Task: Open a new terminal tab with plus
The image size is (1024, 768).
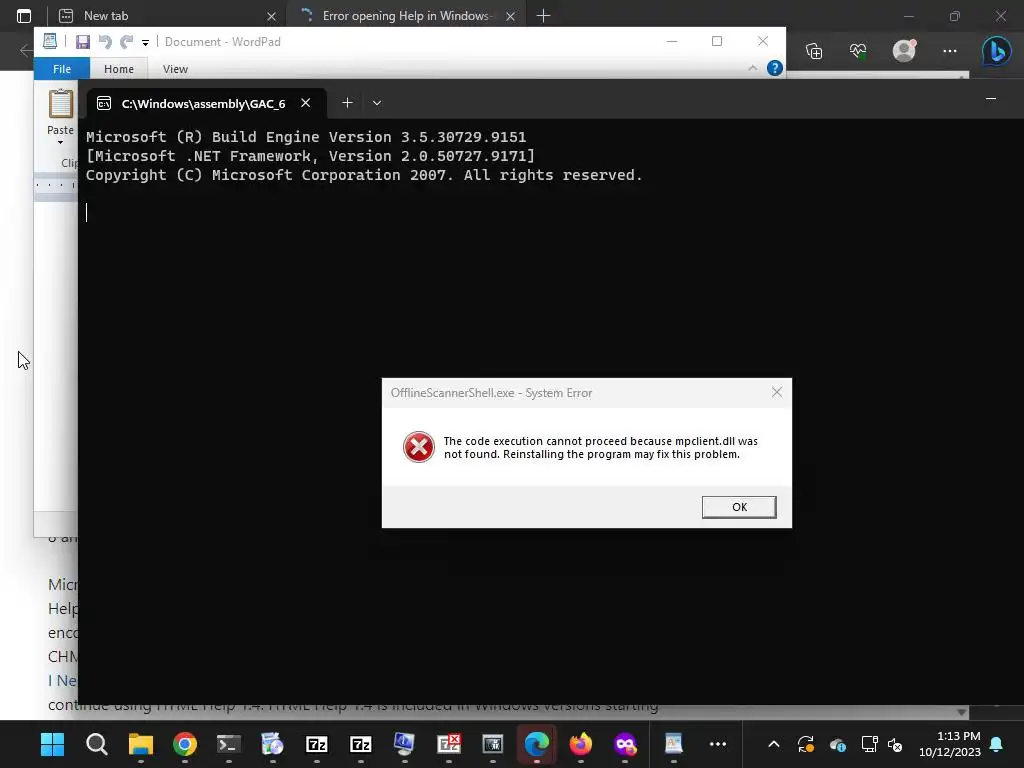Action: 347,103
